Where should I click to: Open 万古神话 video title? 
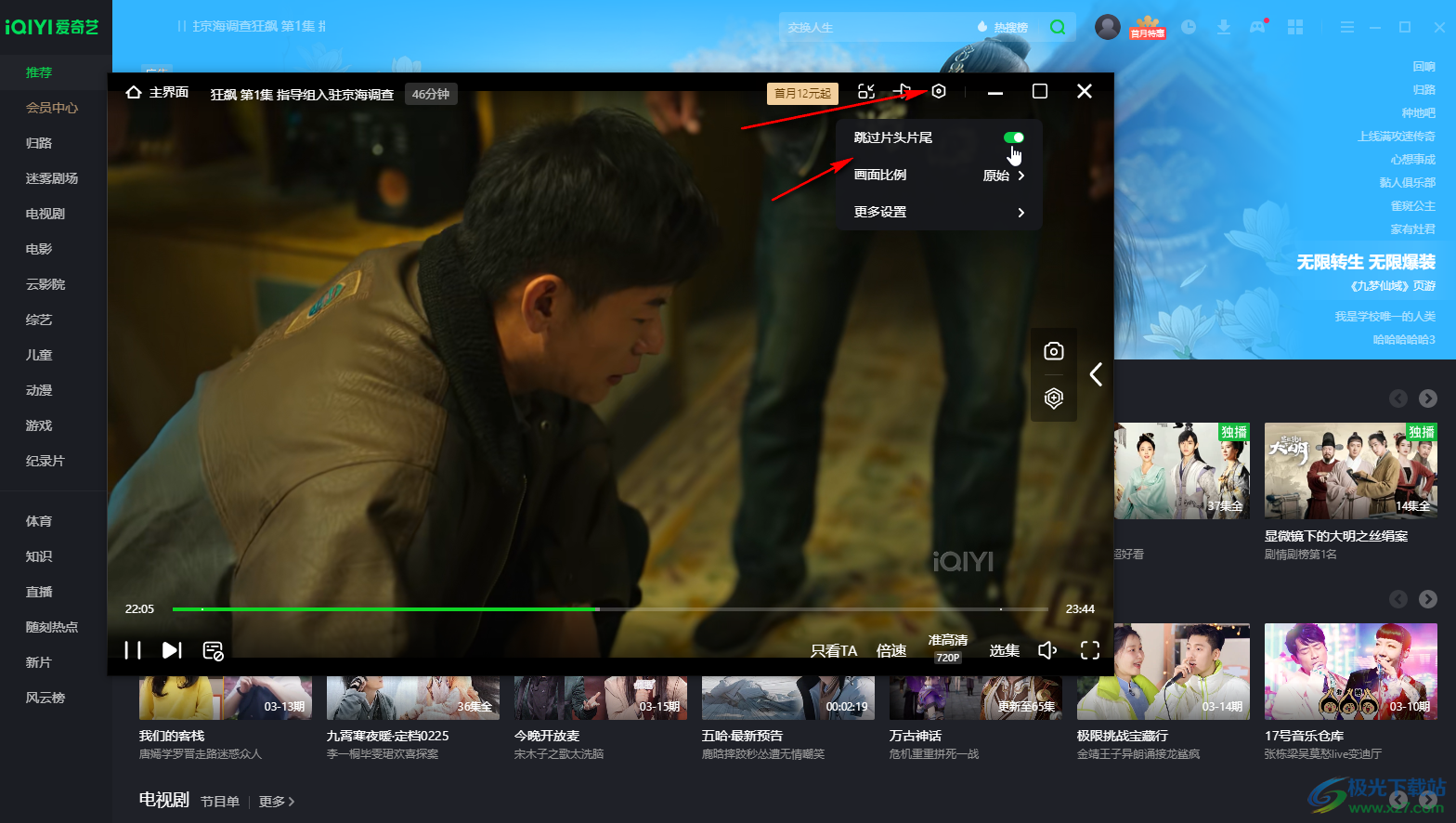[916, 736]
